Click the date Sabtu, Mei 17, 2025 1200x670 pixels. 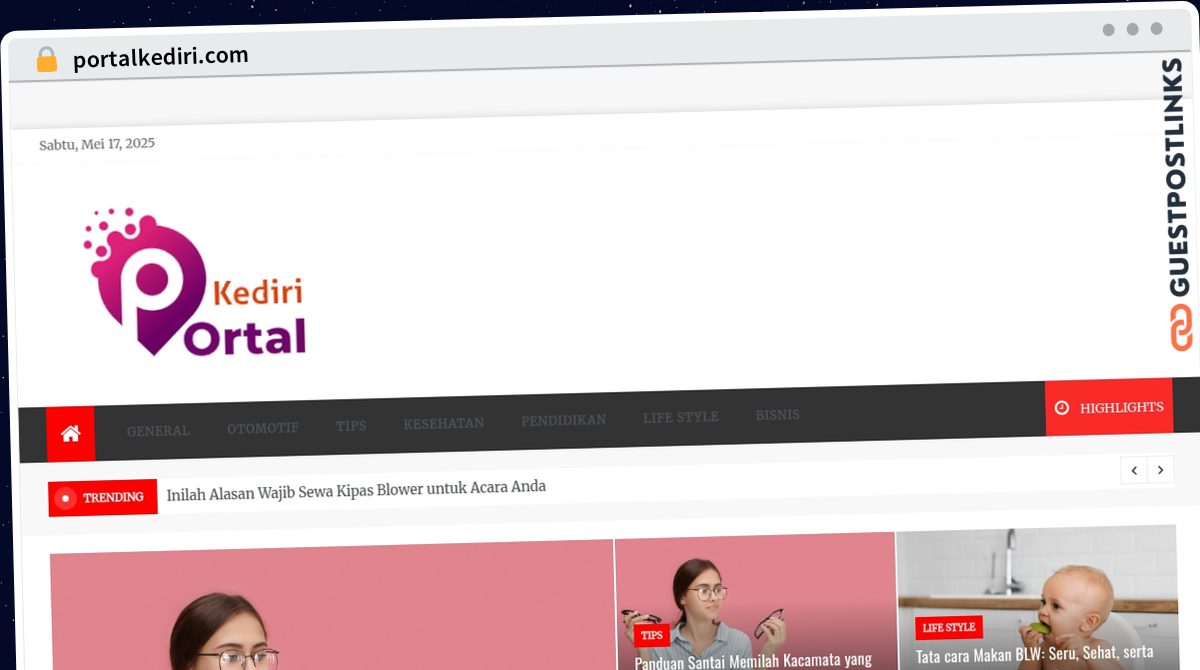click(x=97, y=144)
